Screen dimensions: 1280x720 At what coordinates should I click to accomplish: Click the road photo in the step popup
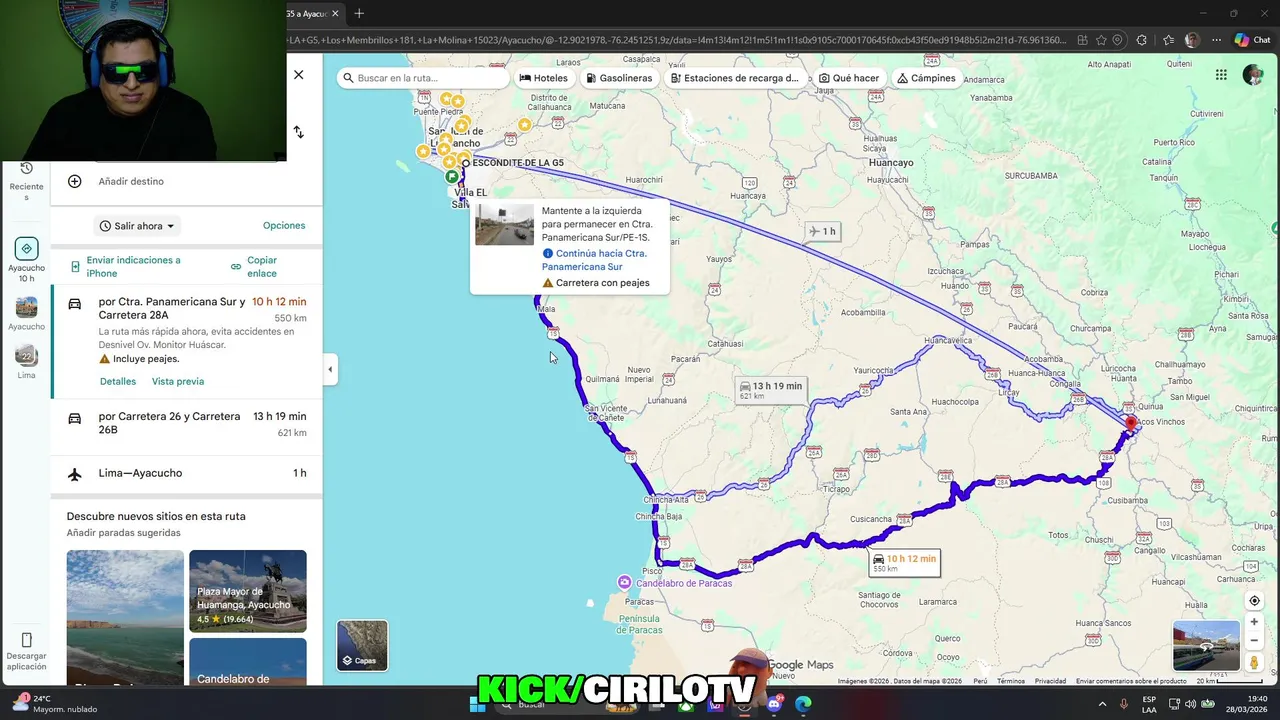504,225
